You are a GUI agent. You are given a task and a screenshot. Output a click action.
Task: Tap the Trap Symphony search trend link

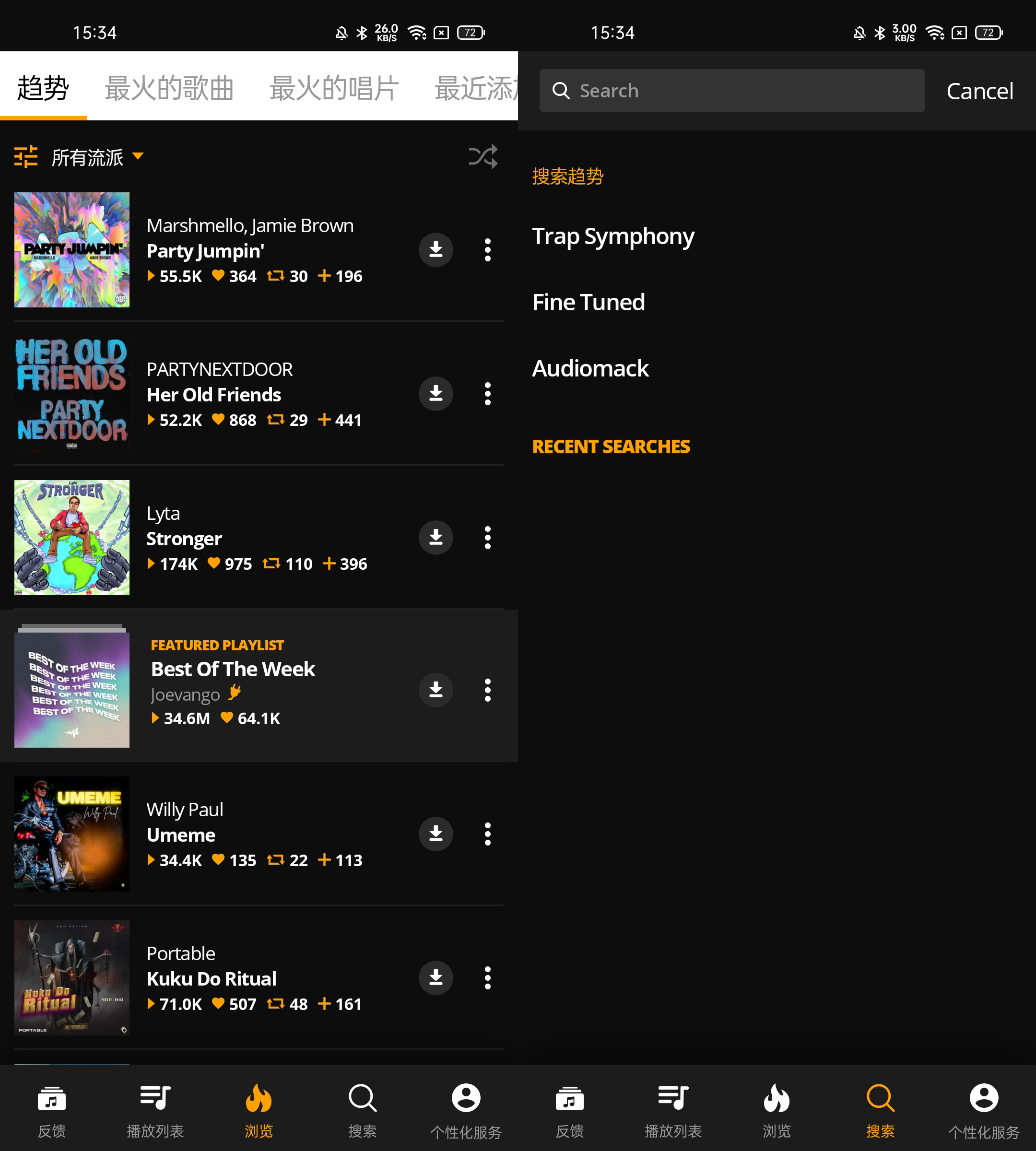[x=615, y=235]
